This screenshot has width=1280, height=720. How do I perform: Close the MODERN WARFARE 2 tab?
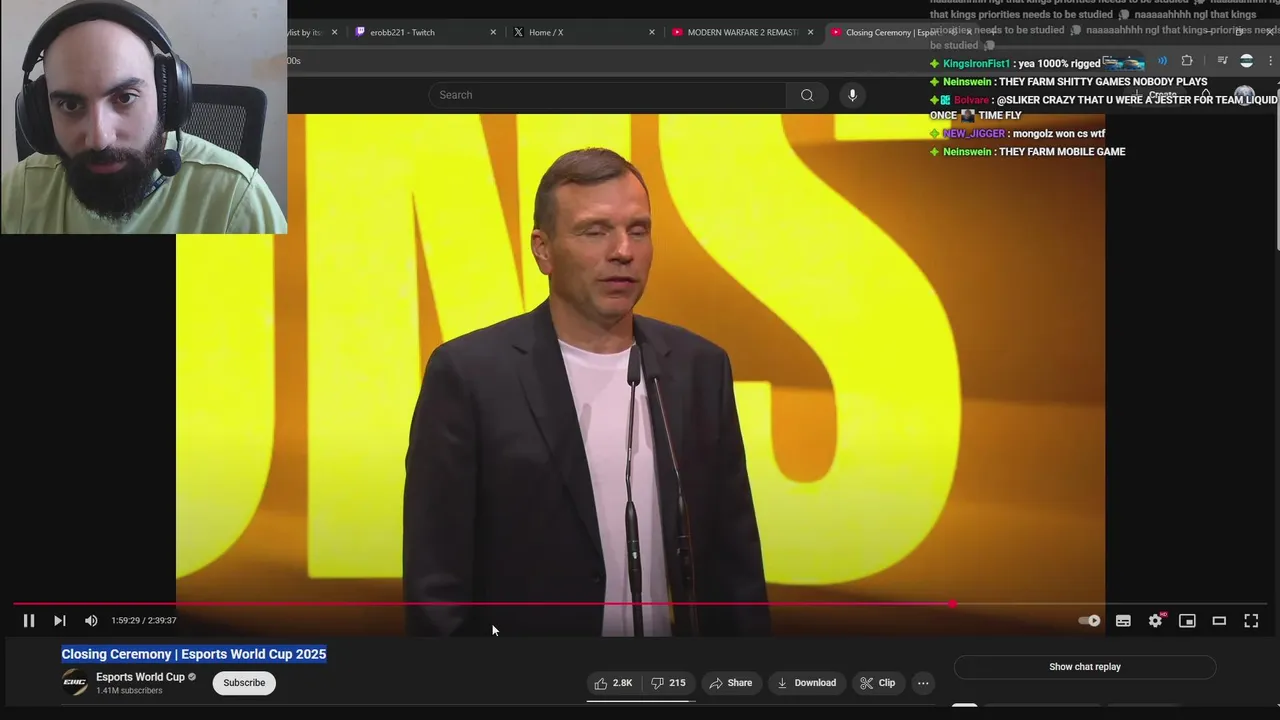coord(810,32)
